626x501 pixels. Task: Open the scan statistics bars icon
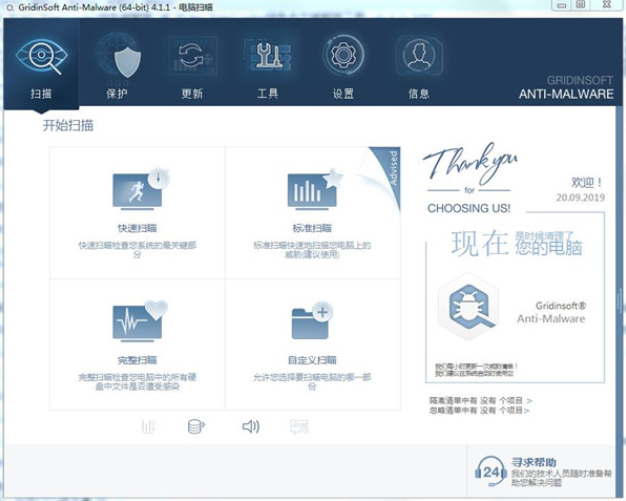pyautogui.click(x=148, y=427)
